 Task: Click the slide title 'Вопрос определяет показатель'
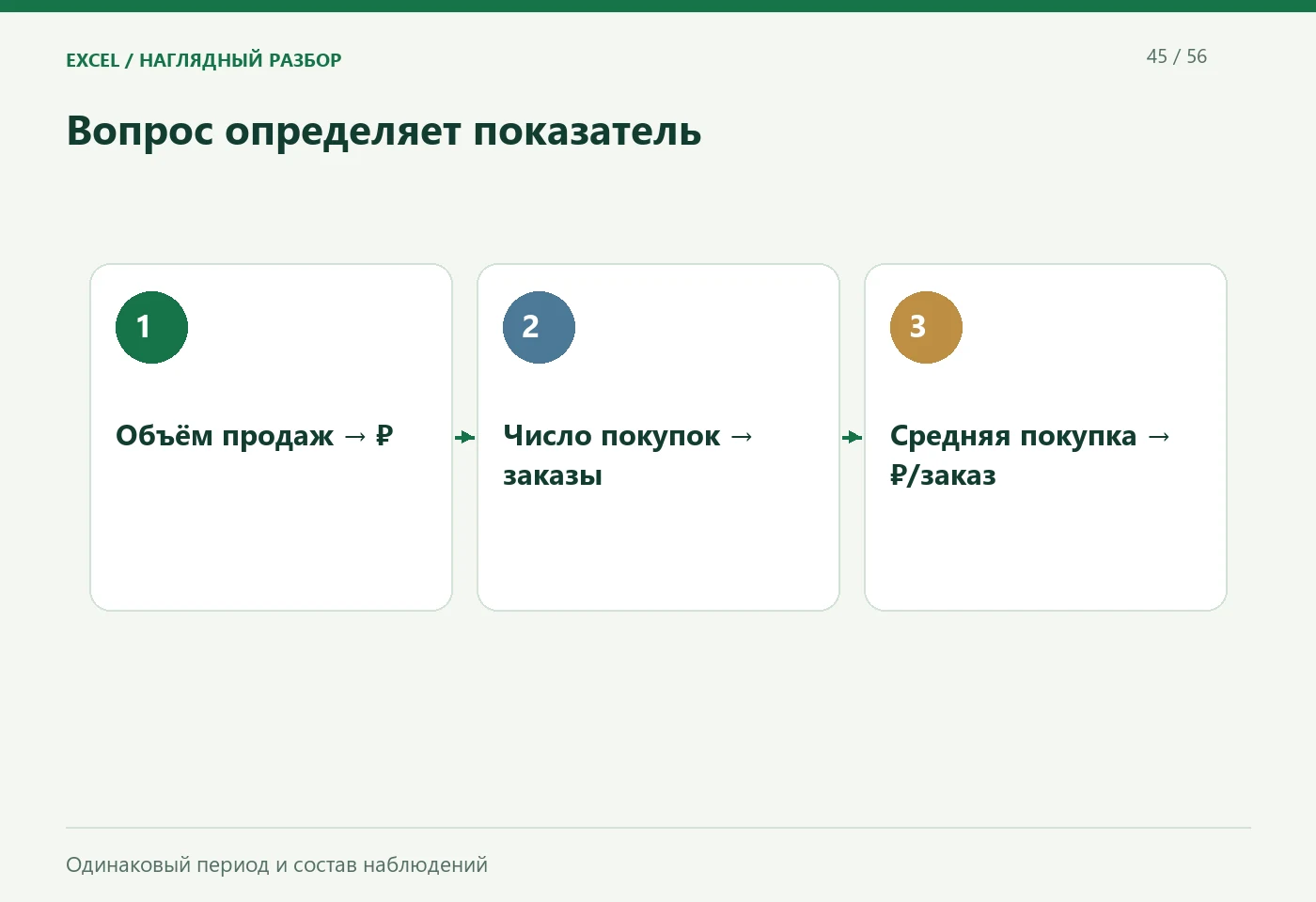pyautogui.click(x=384, y=132)
